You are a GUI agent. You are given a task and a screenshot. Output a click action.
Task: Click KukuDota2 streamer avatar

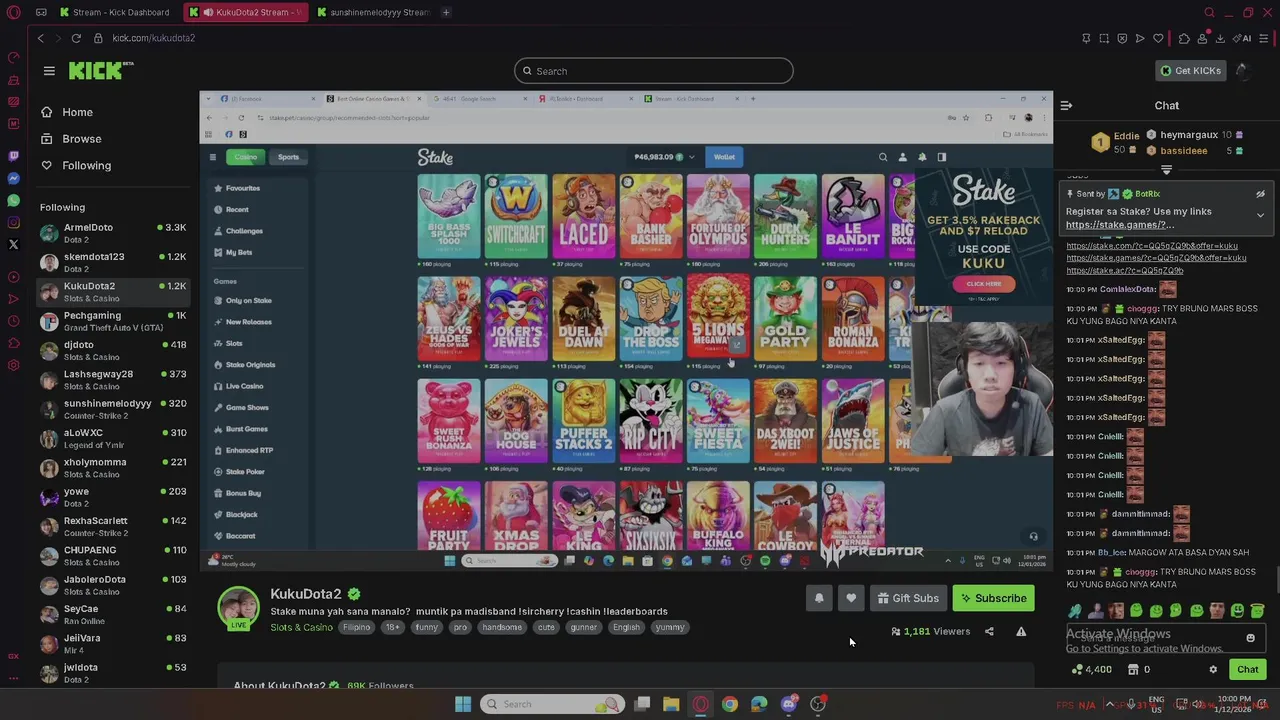pyautogui.click(x=239, y=608)
